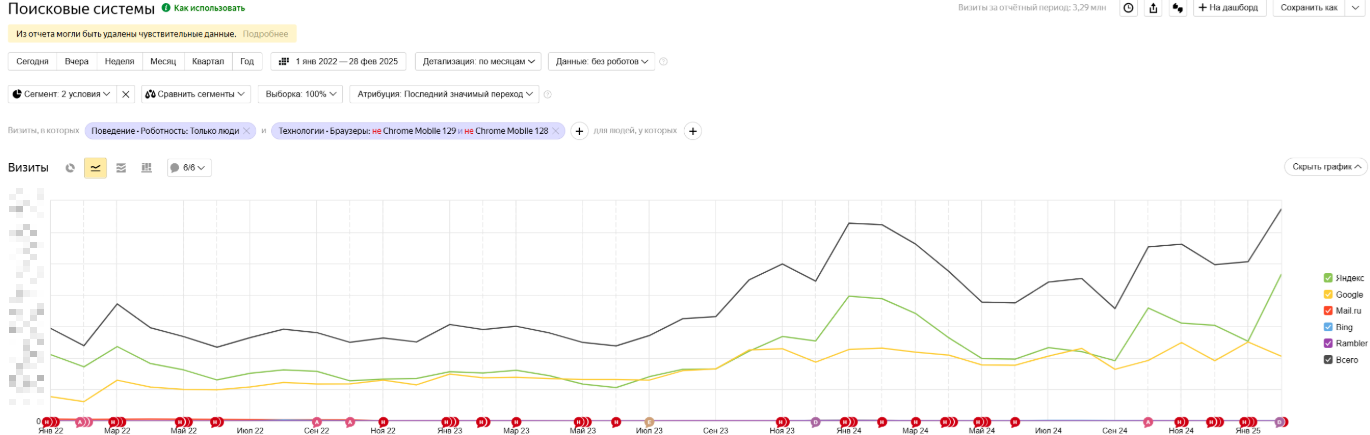Select the 'Сегодня' period tab
Image resolution: width=1370 pixels, height=435 pixels.
point(32,61)
